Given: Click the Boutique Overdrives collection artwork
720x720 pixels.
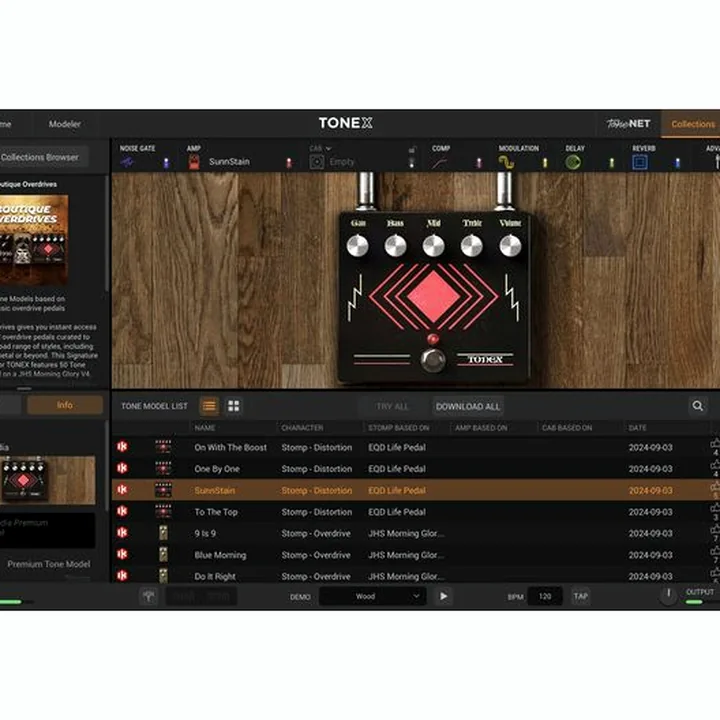Looking at the screenshot, I should pos(34,240).
